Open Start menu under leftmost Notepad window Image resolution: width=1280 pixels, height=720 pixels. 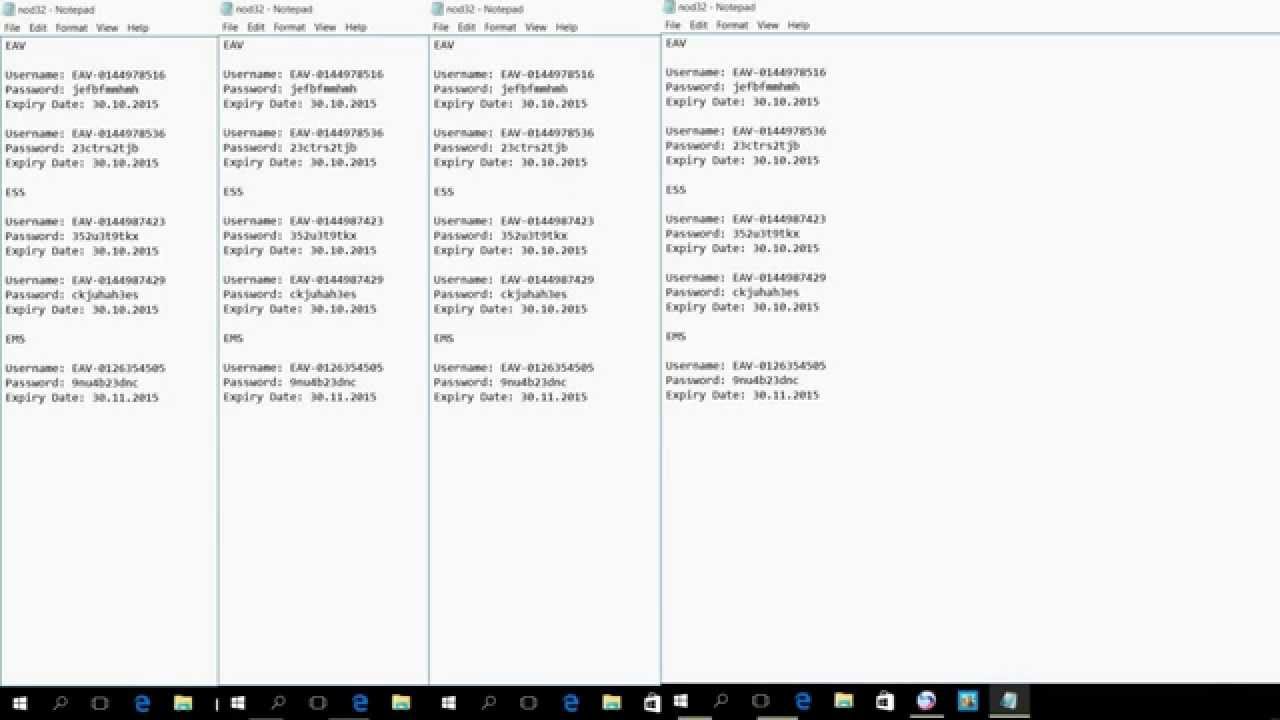point(20,703)
